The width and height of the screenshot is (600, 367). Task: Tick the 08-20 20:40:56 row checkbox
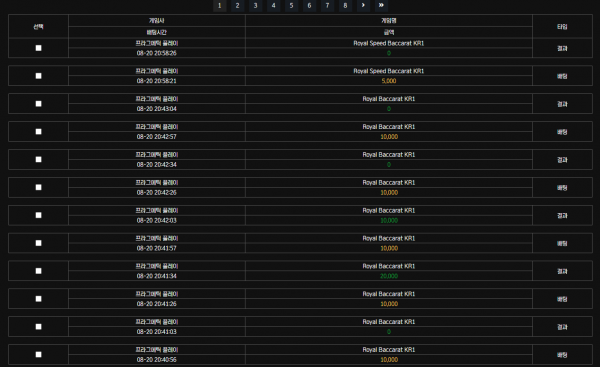pos(38,354)
